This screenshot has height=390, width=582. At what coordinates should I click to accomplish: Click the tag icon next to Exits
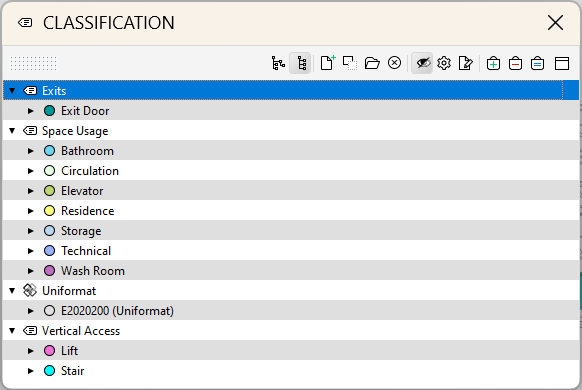click(x=30, y=91)
